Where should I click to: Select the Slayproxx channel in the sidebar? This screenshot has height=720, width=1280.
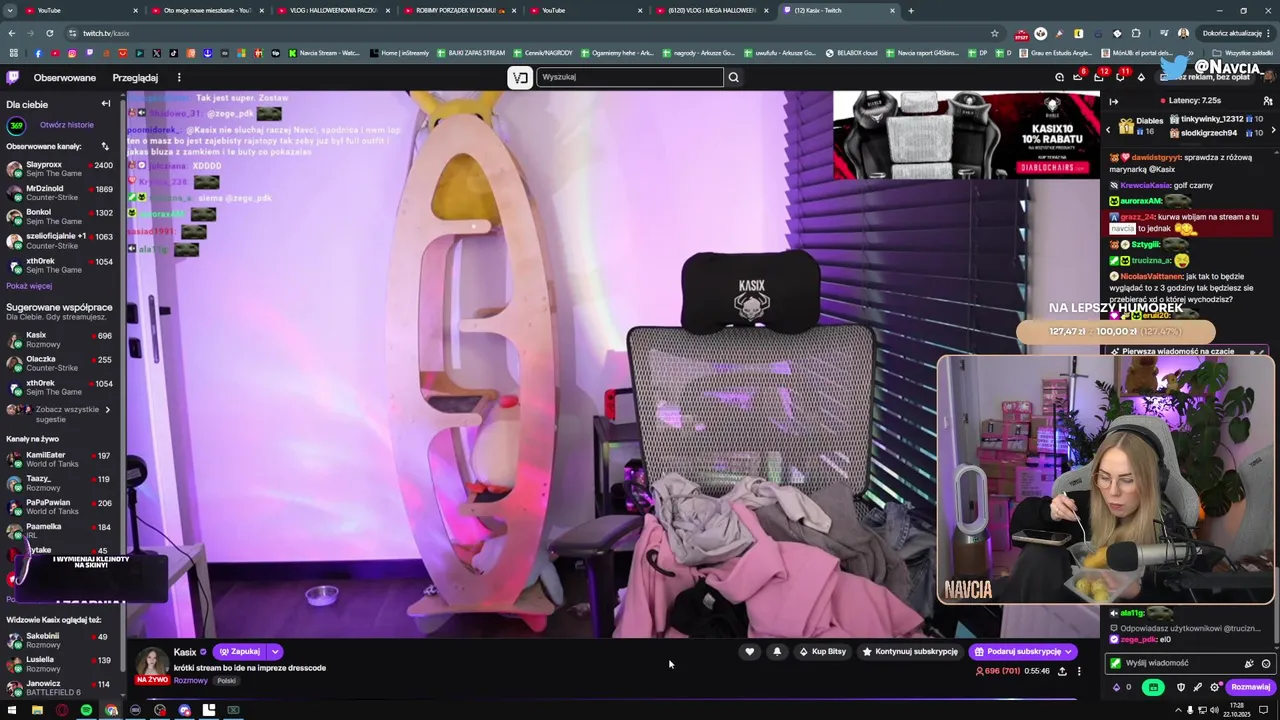60,168
